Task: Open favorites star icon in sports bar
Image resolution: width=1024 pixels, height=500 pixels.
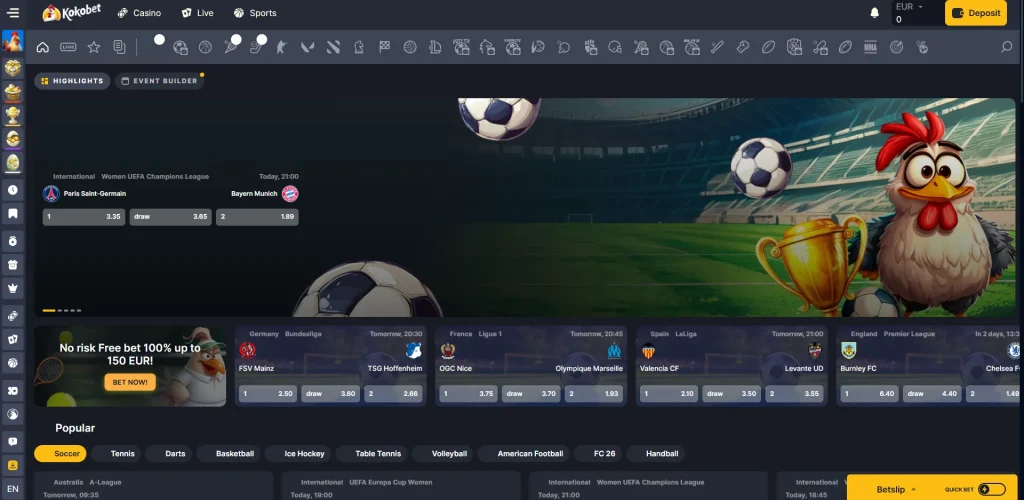Action: point(94,47)
